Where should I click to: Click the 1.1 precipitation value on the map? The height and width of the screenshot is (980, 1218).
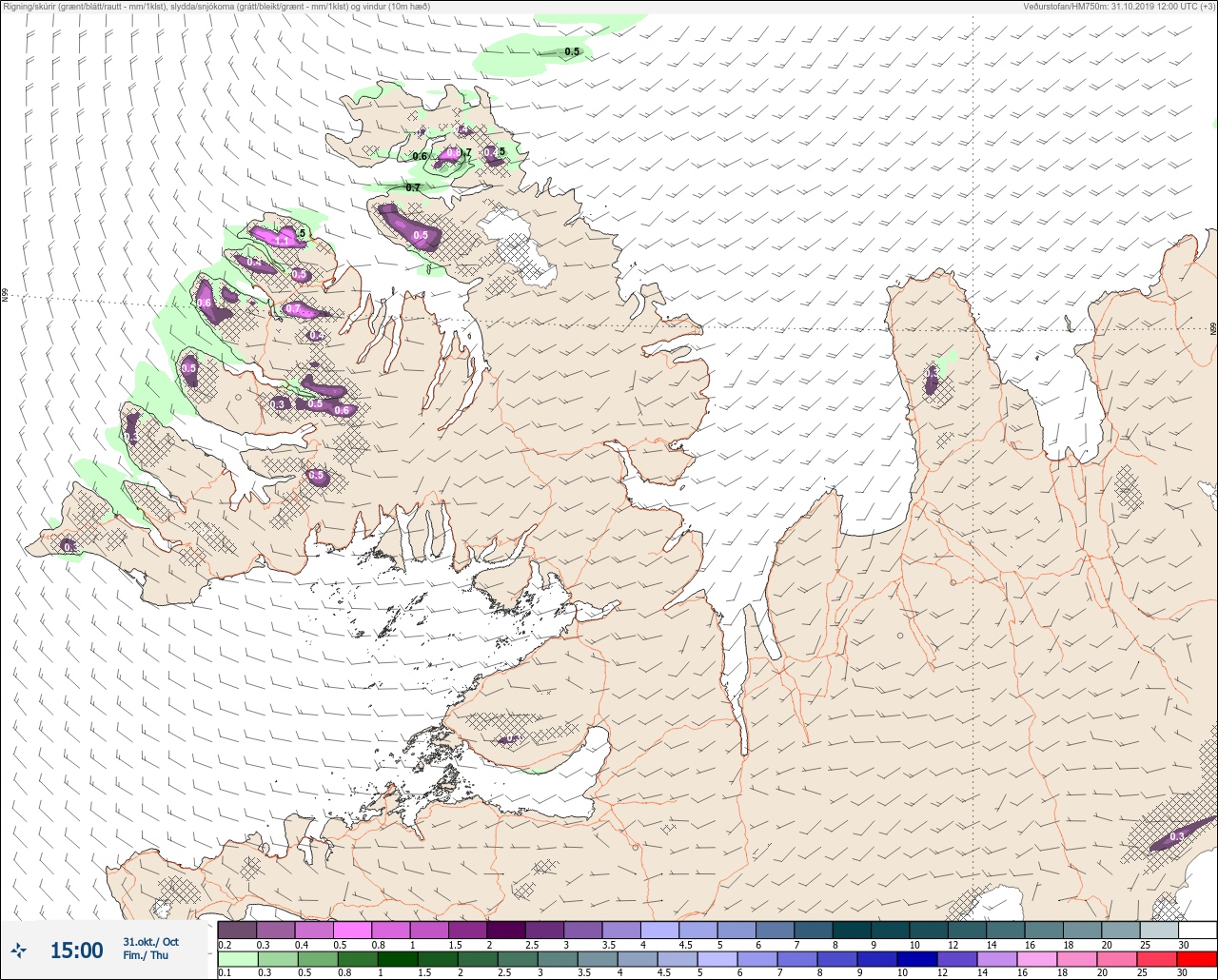tap(282, 242)
